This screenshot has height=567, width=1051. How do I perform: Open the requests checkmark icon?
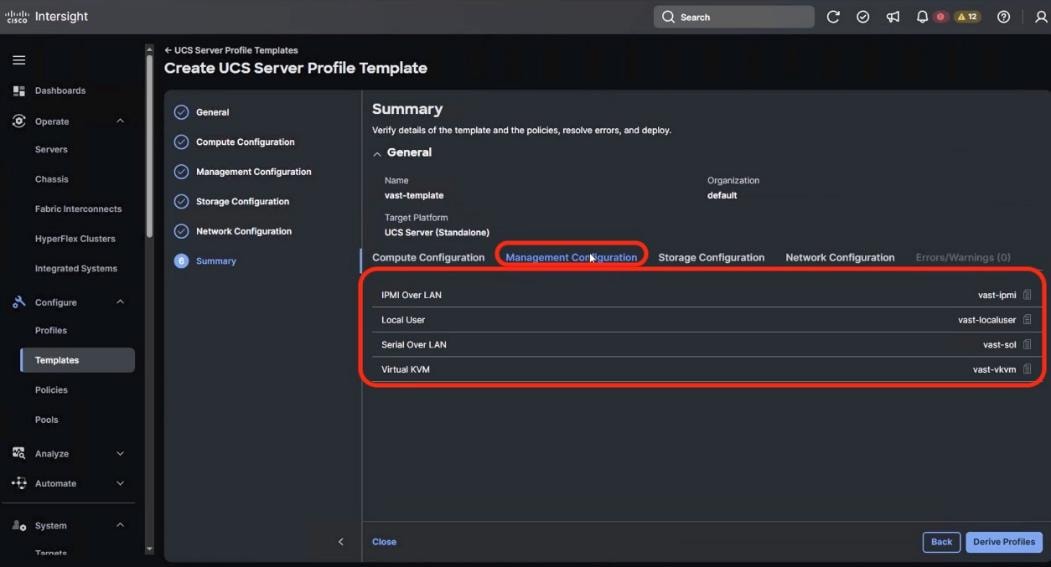[x=863, y=17]
